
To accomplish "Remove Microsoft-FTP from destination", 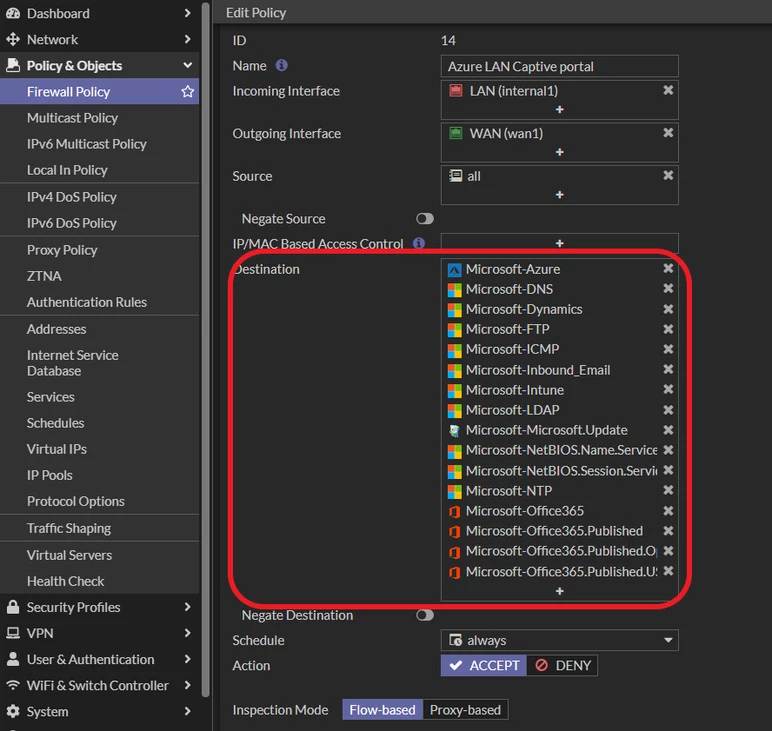I will point(668,329).
